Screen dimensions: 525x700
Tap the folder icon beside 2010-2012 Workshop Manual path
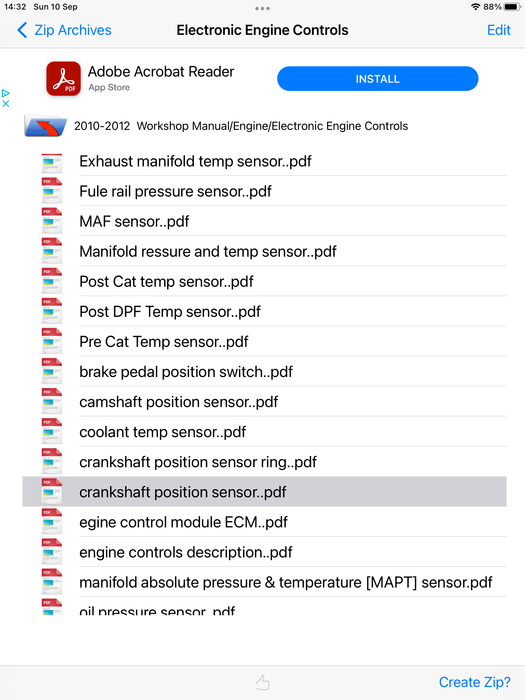pyautogui.click(x=45, y=126)
